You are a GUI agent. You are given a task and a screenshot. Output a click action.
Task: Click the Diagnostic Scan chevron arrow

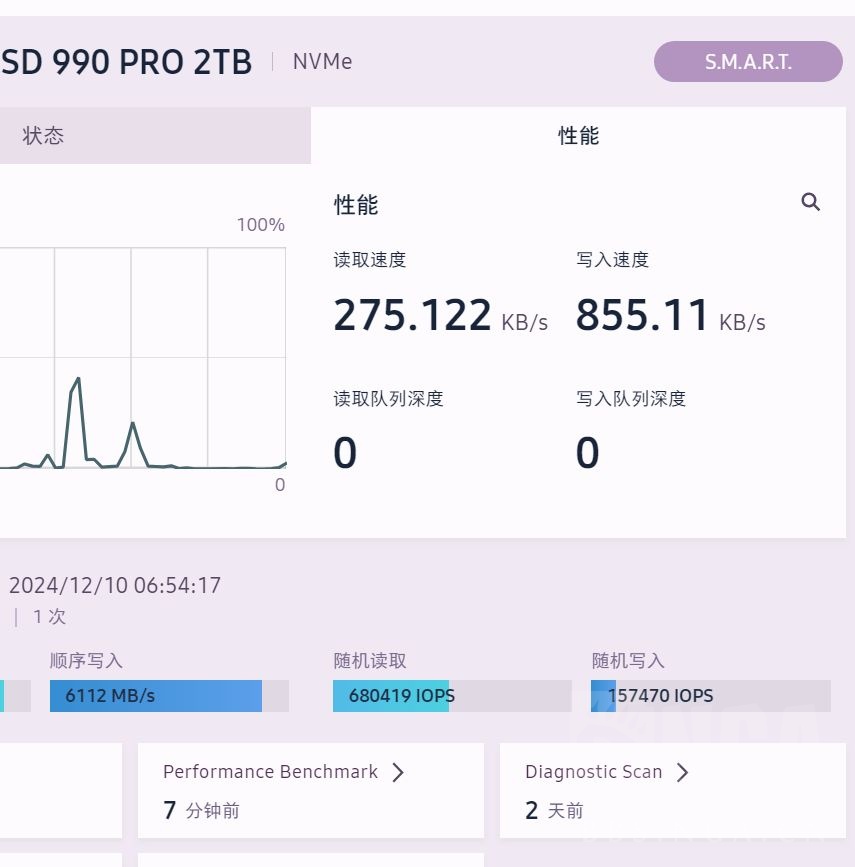coord(682,772)
